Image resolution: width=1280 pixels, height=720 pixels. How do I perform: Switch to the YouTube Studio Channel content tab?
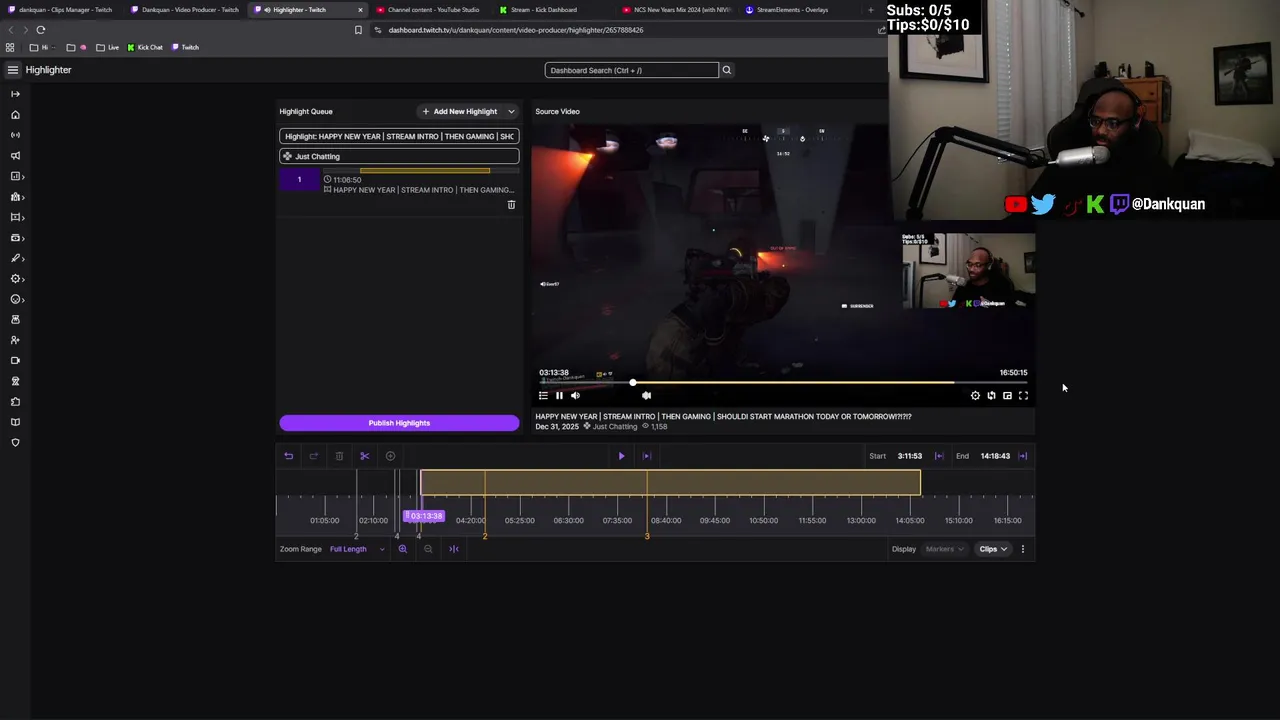pos(430,10)
